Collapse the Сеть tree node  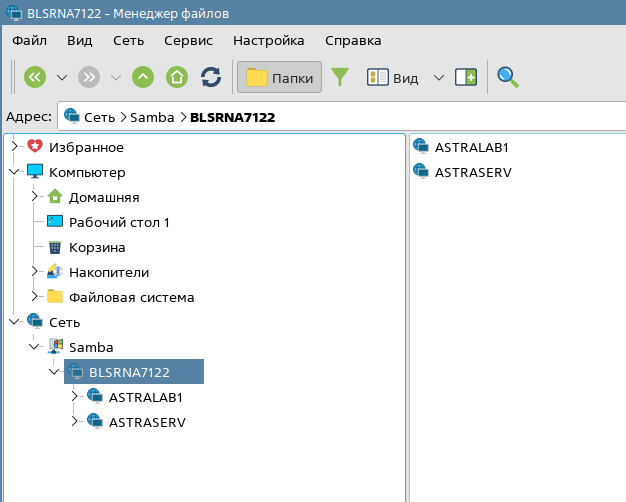pyautogui.click(x=14, y=321)
